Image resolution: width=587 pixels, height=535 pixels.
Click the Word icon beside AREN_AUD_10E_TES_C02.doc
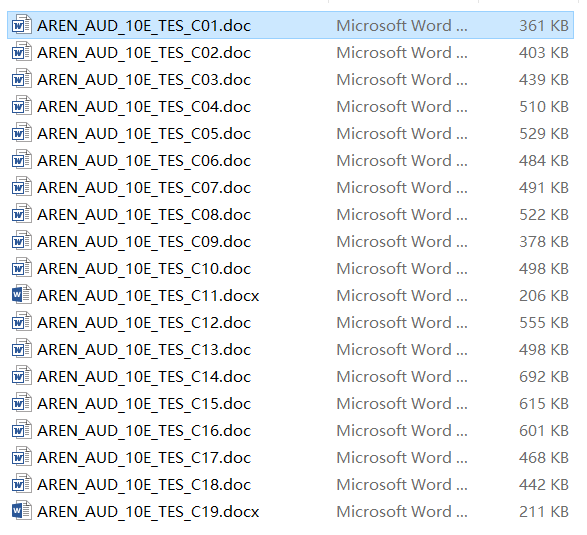[21, 52]
